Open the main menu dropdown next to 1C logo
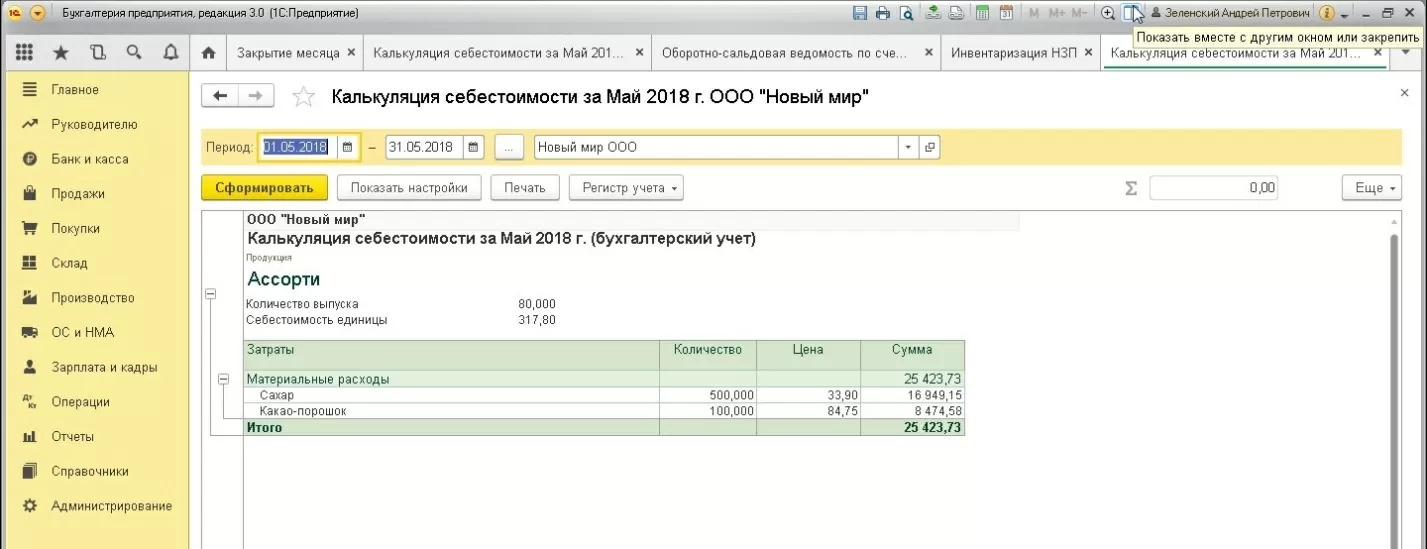Screen dimensions: 1427x549 pos(38,13)
